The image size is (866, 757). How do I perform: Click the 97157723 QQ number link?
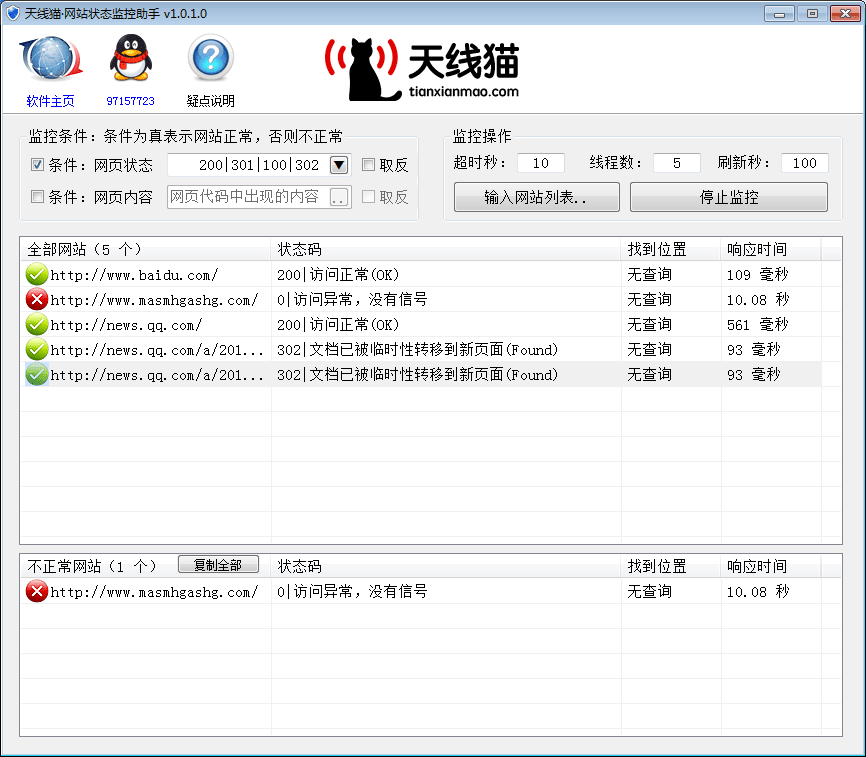130,101
